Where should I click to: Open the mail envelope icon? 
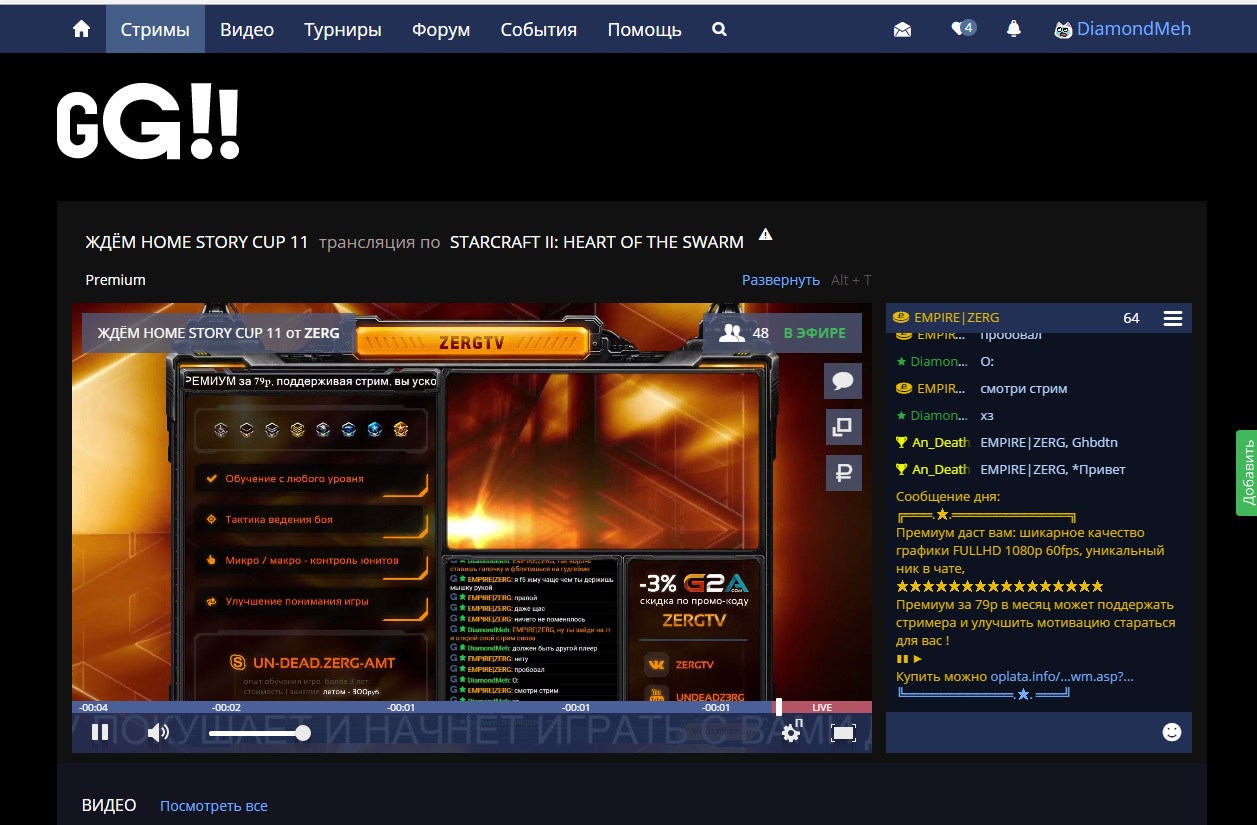[902, 30]
